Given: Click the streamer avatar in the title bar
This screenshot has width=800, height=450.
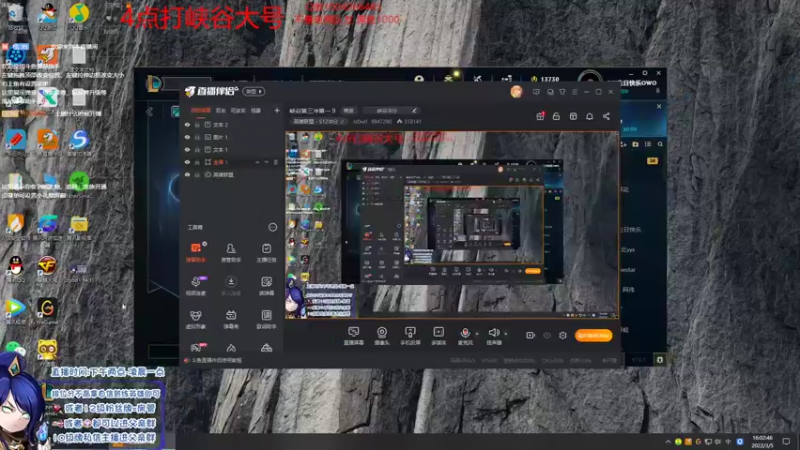Looking at the screenshot, I should pos(516,92).
